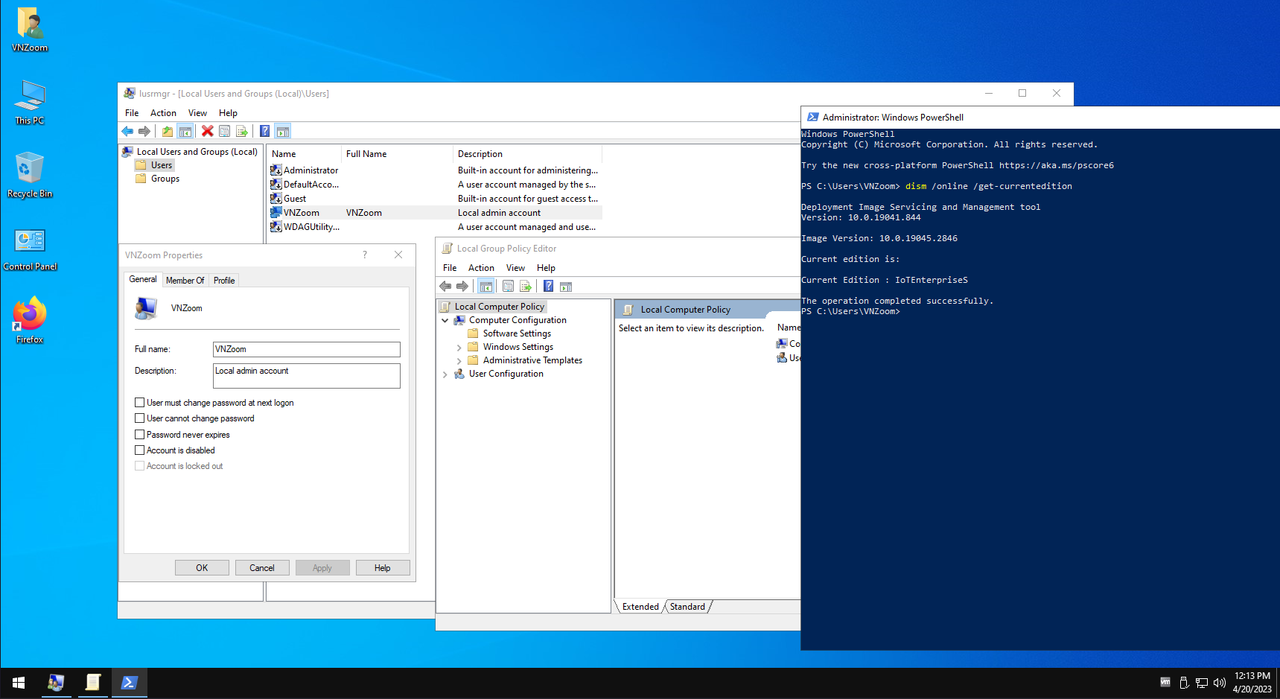Select WDAGUtility user row
This screenshot has height=699, width=1280.
click(435, 226)
